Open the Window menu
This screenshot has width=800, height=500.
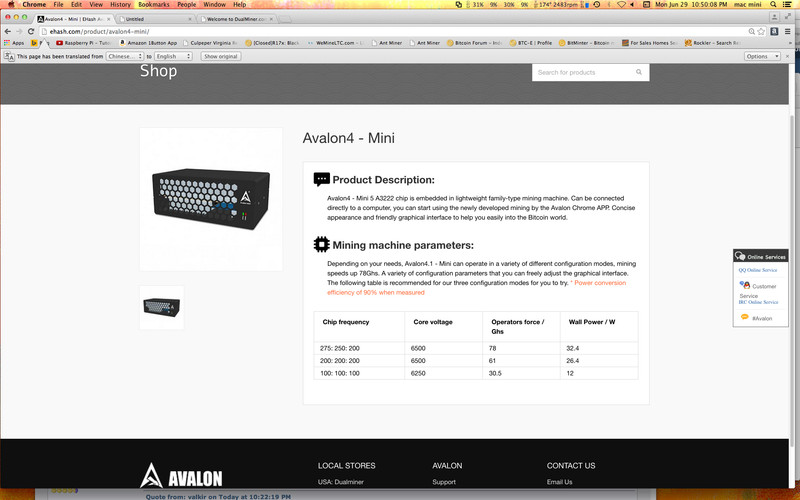pos(214,4)
